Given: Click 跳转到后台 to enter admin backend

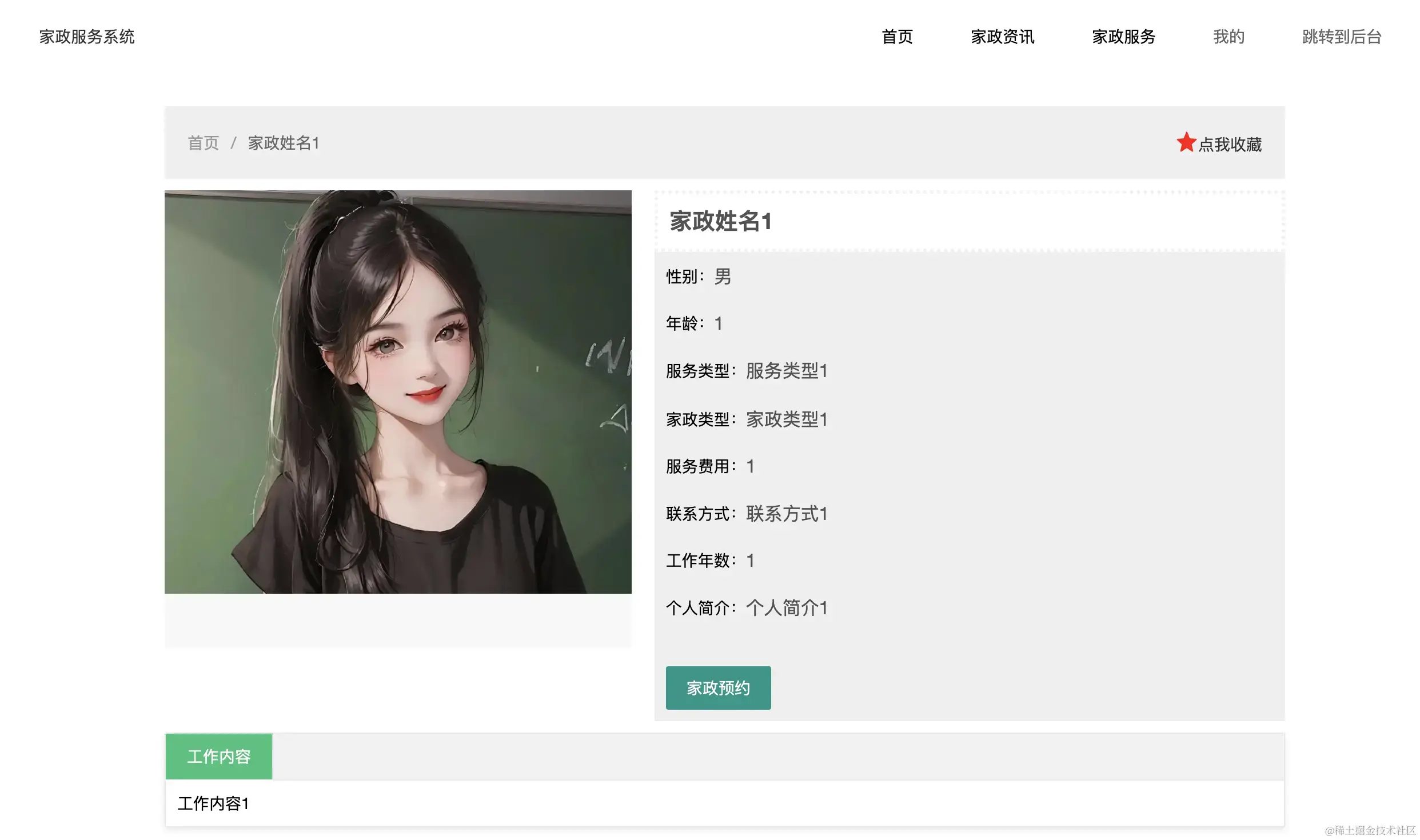Looking at the screenshot, I should (1342, 37).
